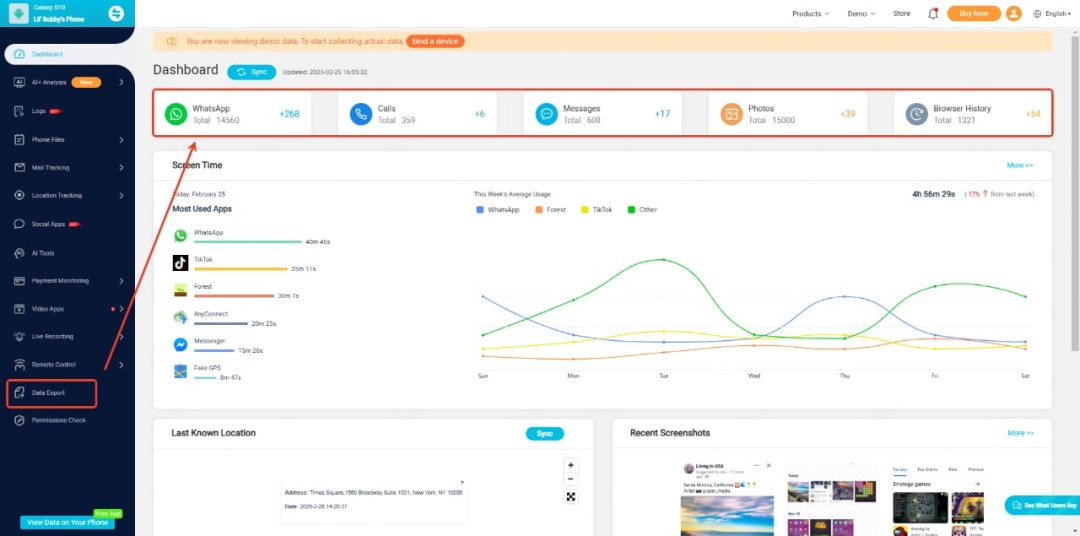Click the WhatsApp icon in stats bar
This screenshot has height=536, width=1080.
(x=176, y=114)
